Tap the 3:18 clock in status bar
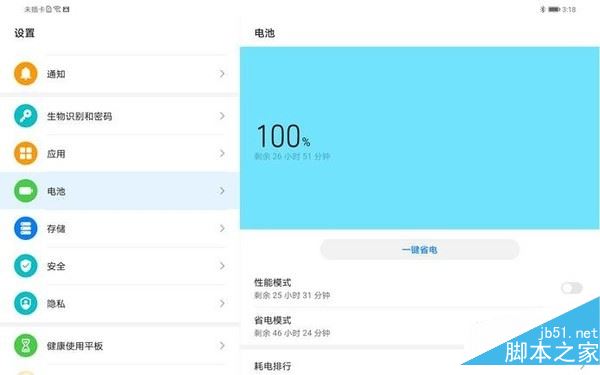The width and height of the screenshot is (600, 375). coord(569,9)
